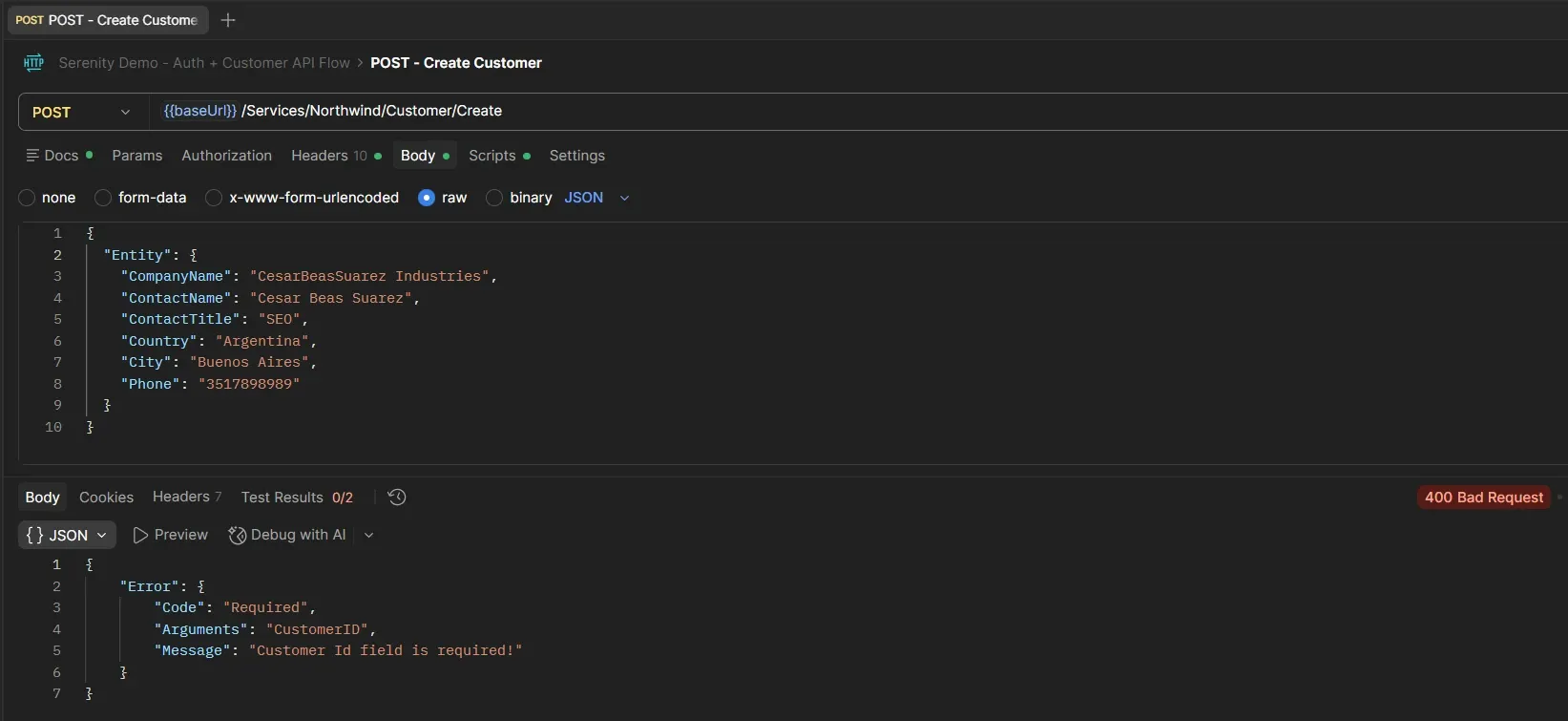
Task: Select the binary body type
Action: pyautogui.click(x=494, y=198)
